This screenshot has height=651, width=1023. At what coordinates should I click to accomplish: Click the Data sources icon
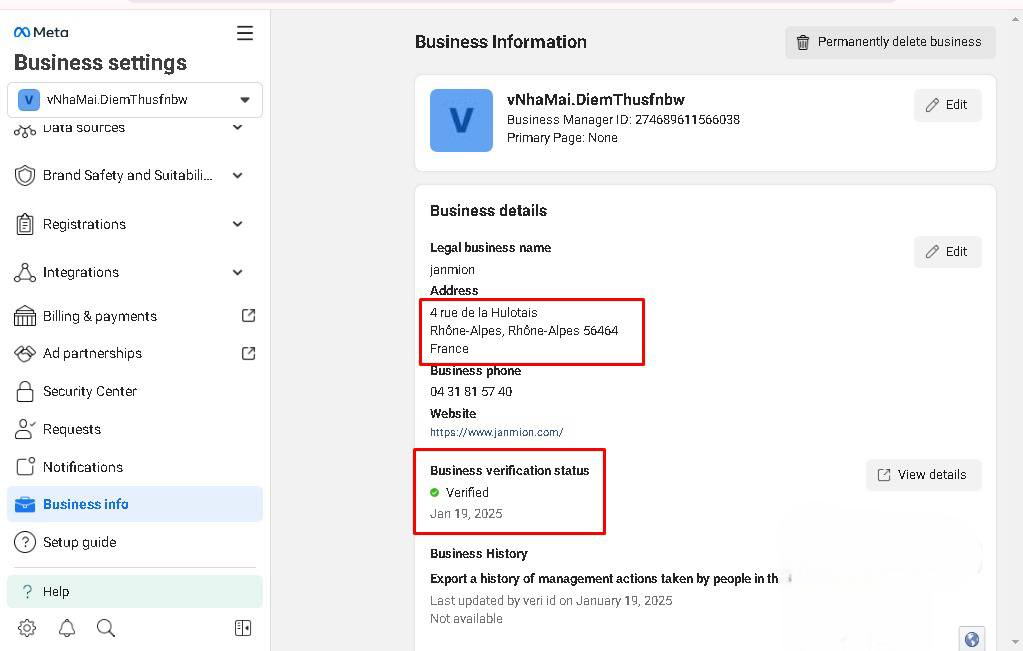point(25,131)
